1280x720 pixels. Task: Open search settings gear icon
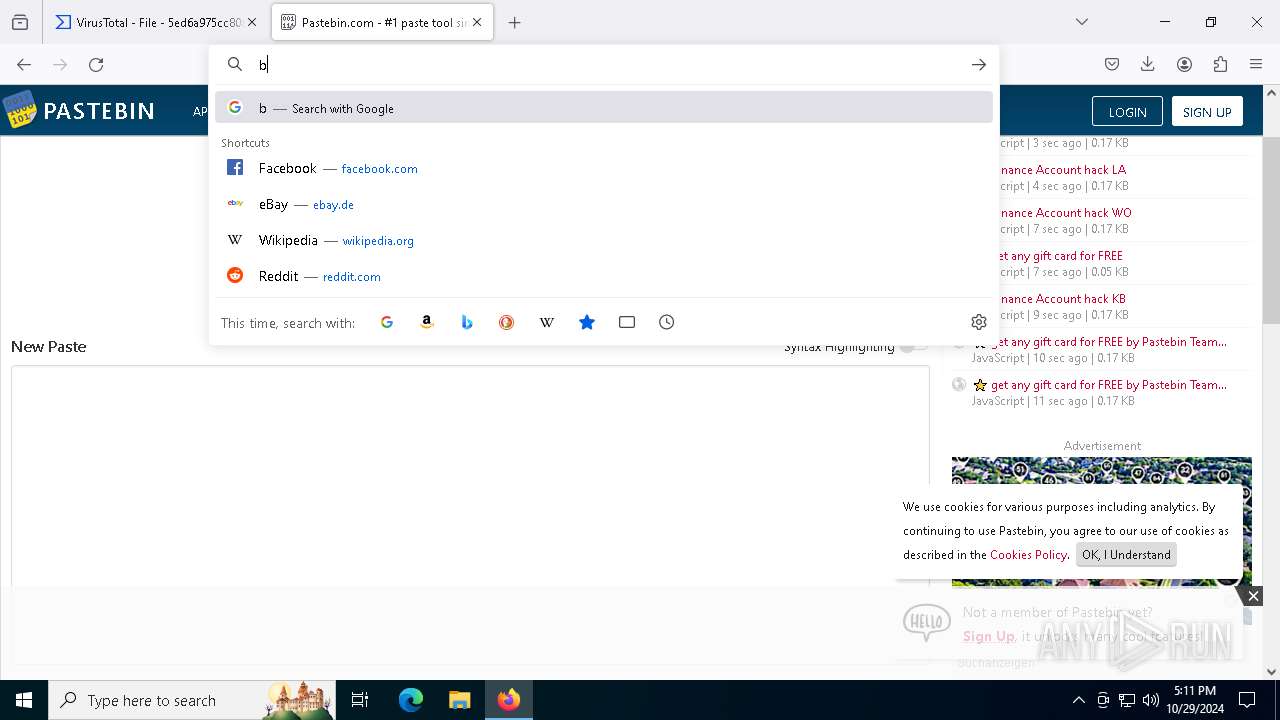[x=979, y=322]
